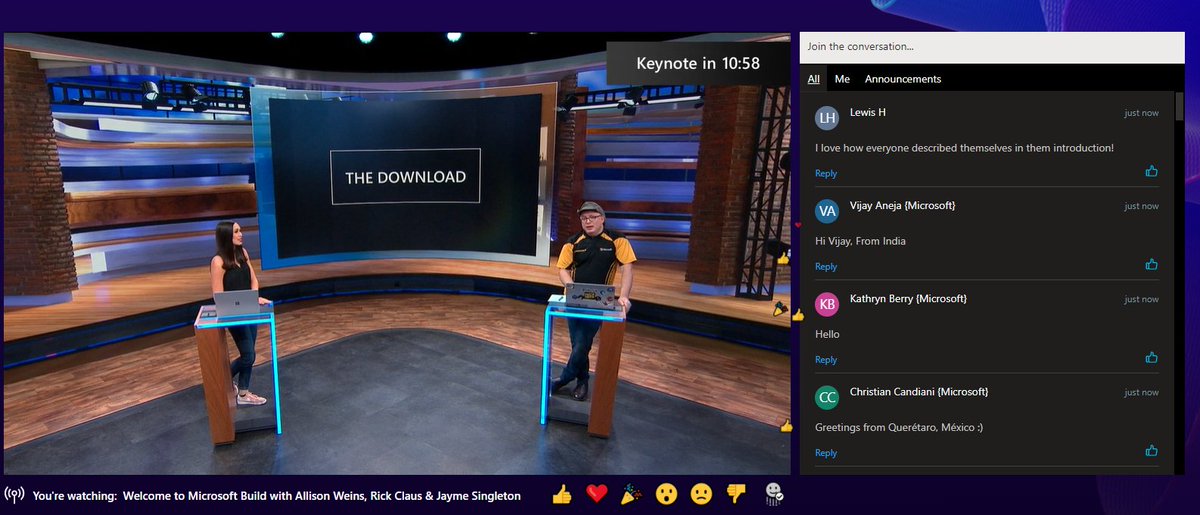Like Lewis H's comment
Viewport: 1200px width, 515px height.
1152,171
